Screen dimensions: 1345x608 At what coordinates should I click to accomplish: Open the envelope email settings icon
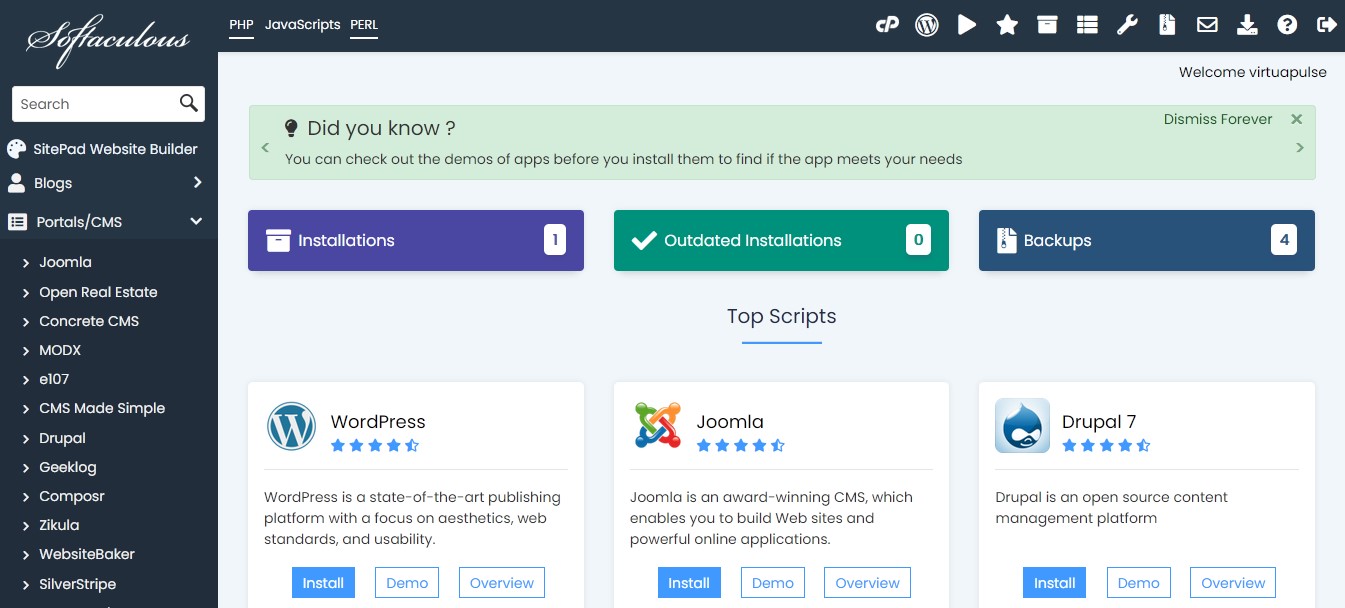pyautogui.click(x=1207, y=25)
